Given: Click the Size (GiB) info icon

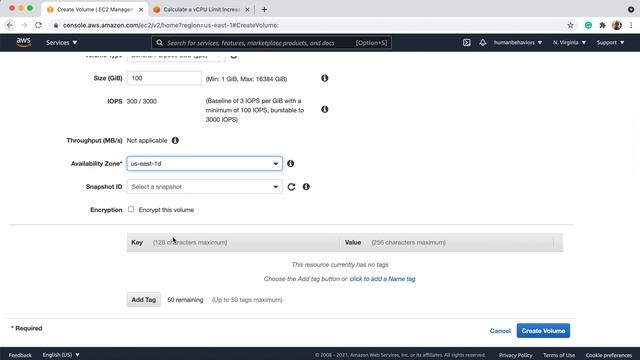Looking at the screenshot, I should 324,78.
